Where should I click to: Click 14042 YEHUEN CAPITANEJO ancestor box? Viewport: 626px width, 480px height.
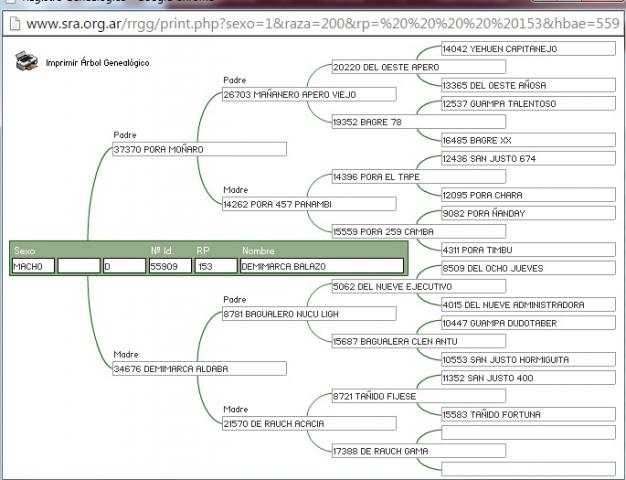pyautogui.click(x=528, y=49)
